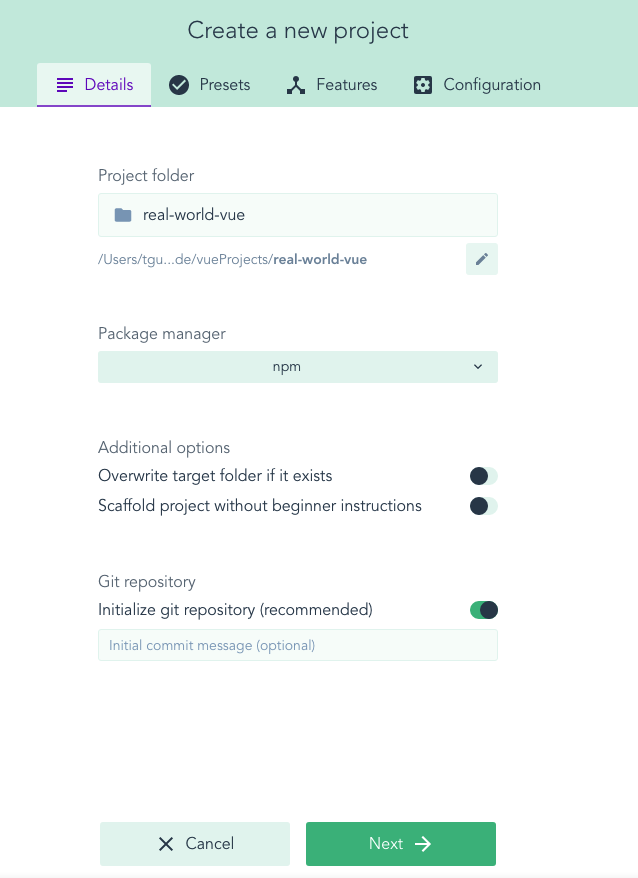Click the Features branch icon

coord(295,85)
